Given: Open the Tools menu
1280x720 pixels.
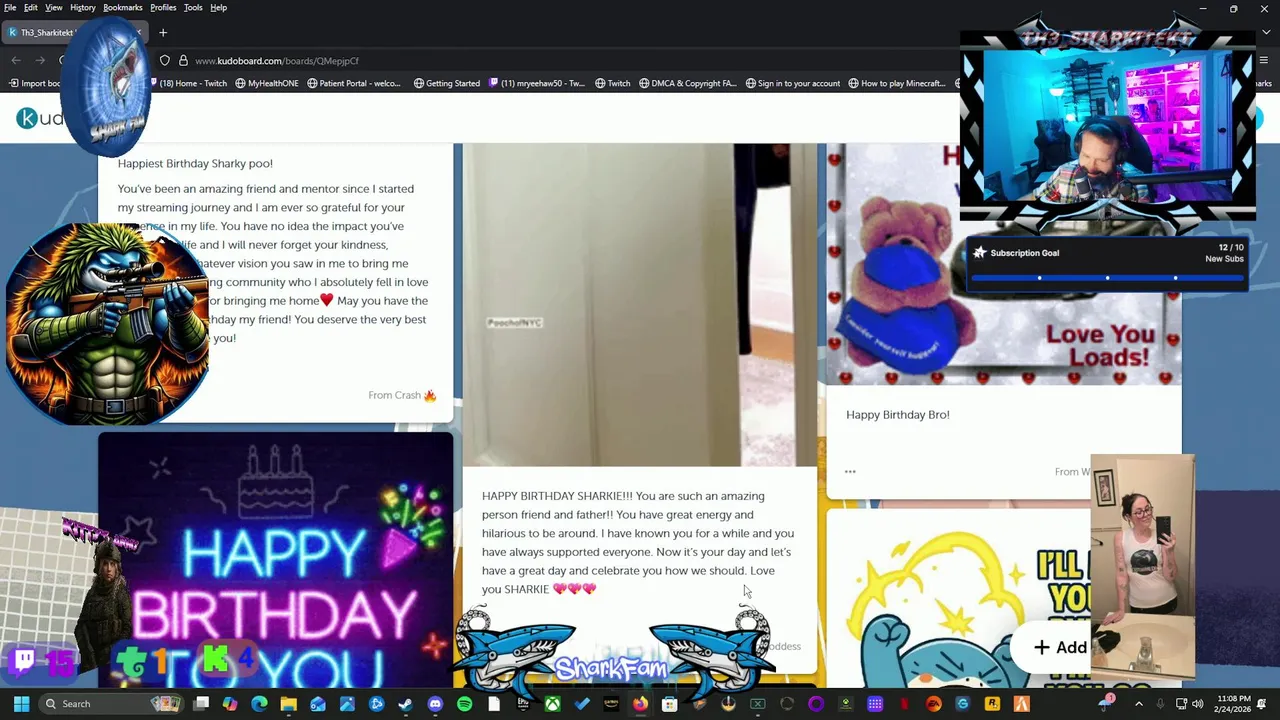Looking at the screenshot, I should pyautogui.click(x=193, y=7).
